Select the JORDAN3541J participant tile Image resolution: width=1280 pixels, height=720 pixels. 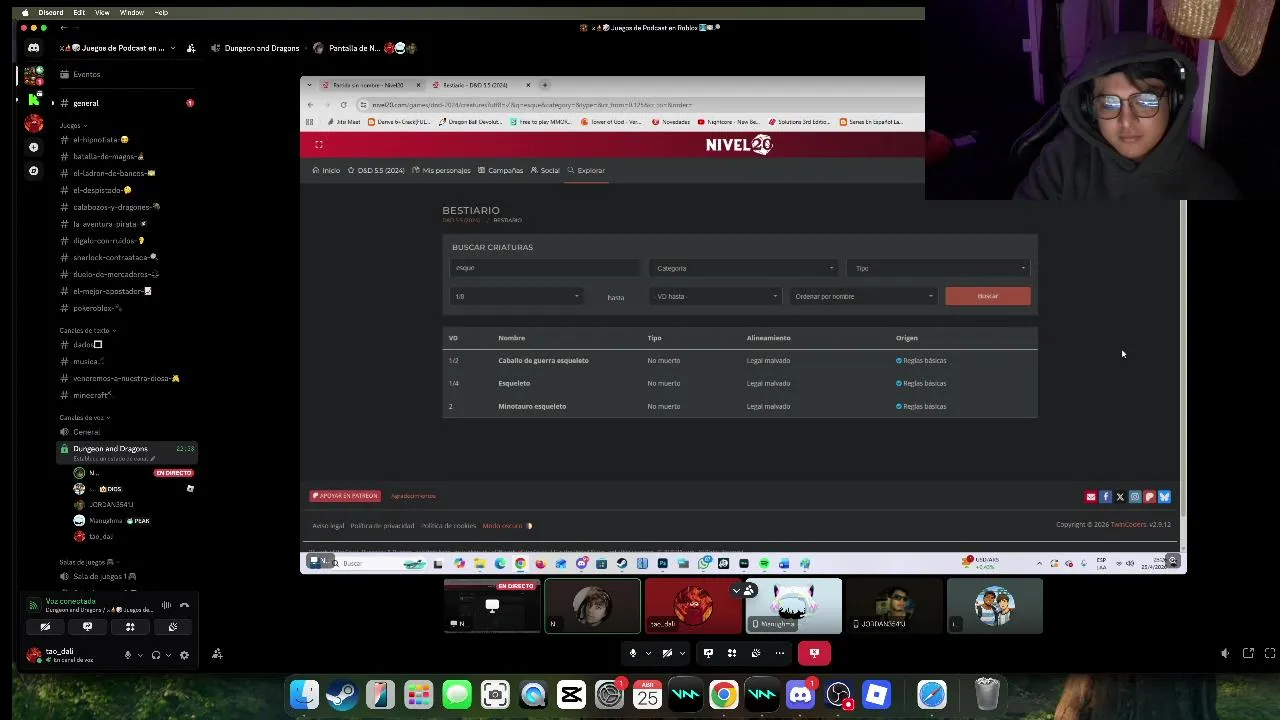click(x=893, y=606)
